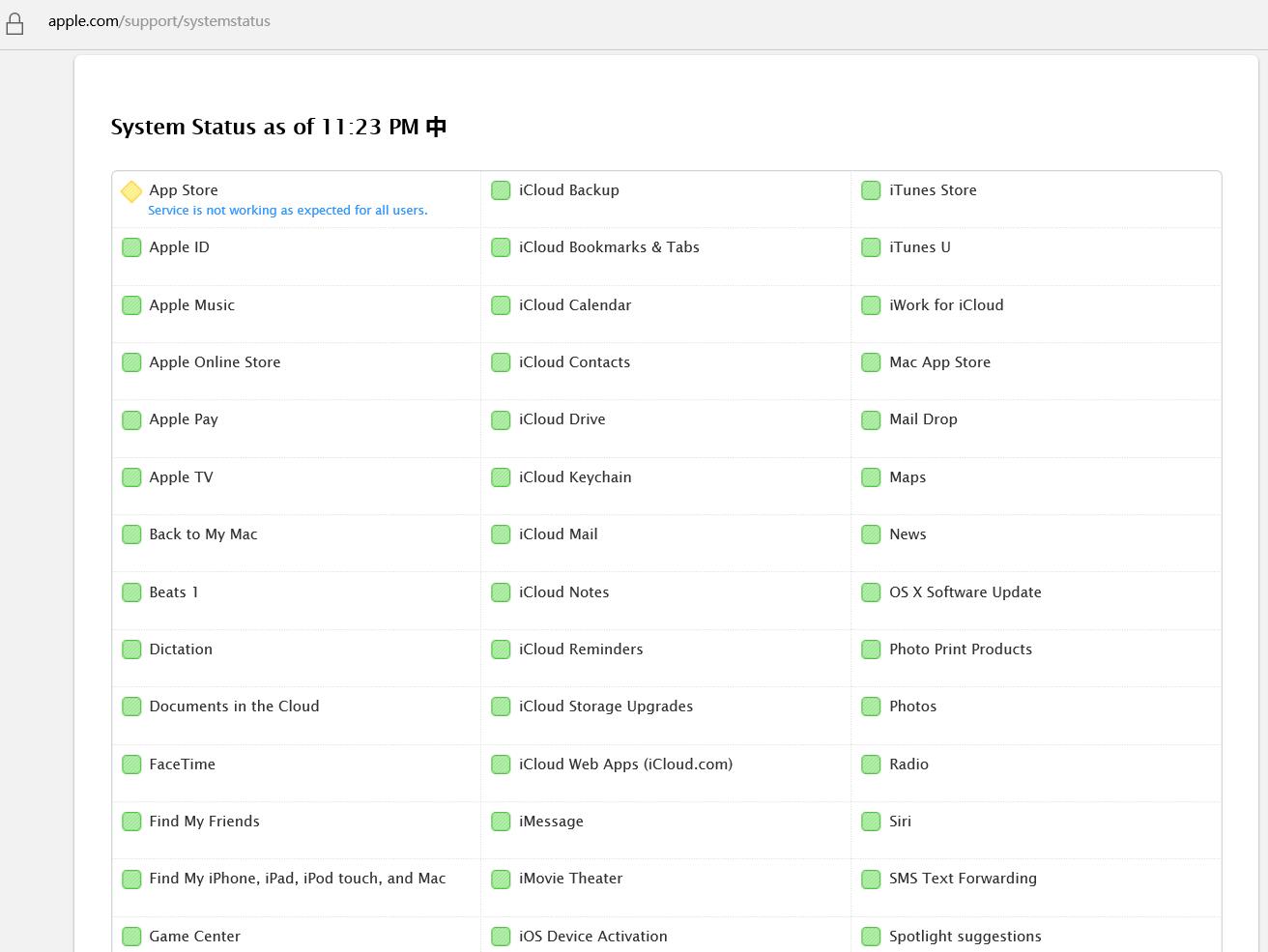The width and height of the screenshot is (1268, 952).
Task: Click the status icon beside Dictation
Action: click(131, 649)
